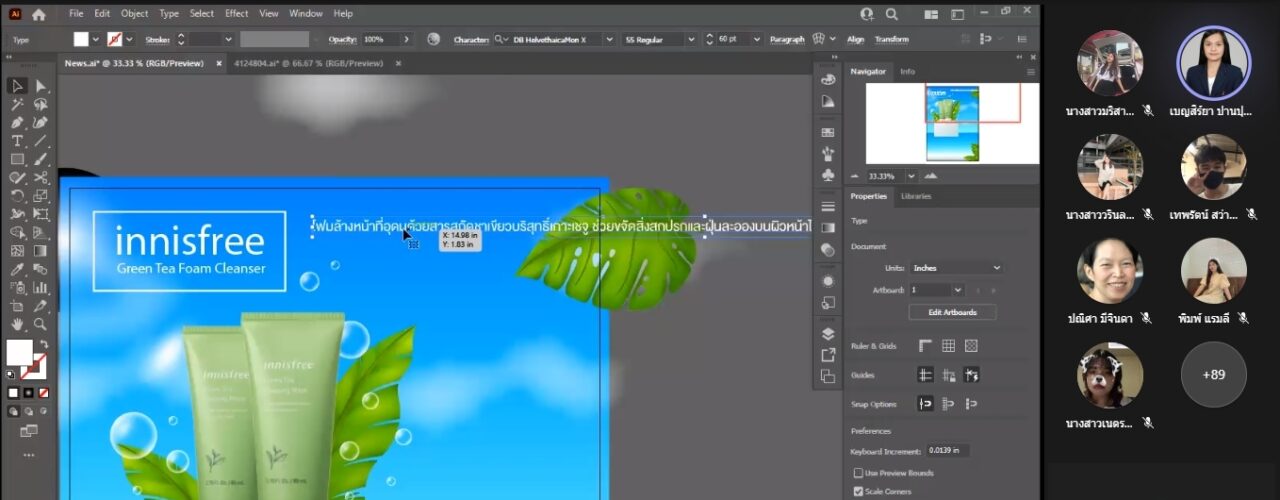Image resolution: width=1280 pixels, height=500 pixels.
Task: Open the Brushes panel icon in dock
Action: tap(828, 154)
